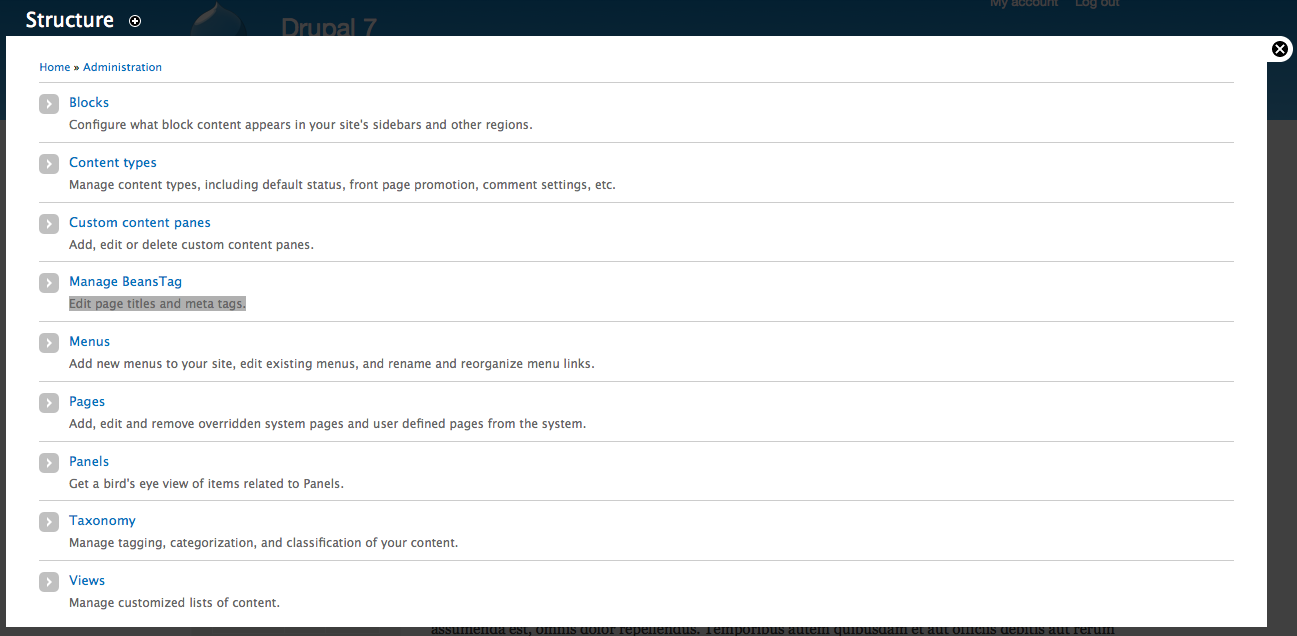
Task: Click the arrow icon beside Taxonomy
Action: [x=49, y=522]
